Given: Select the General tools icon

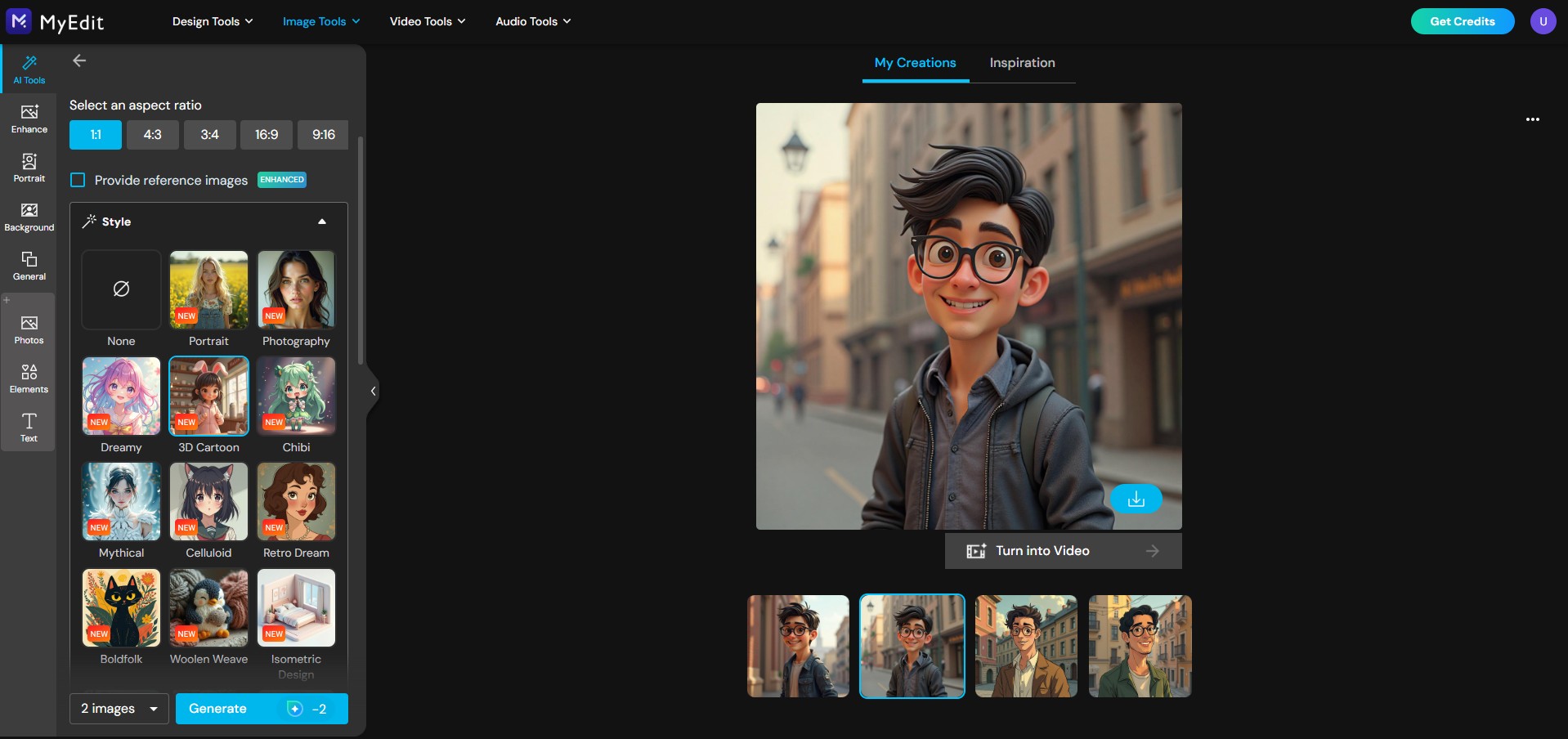Looking at the screenshot, I should coord(29,264).
